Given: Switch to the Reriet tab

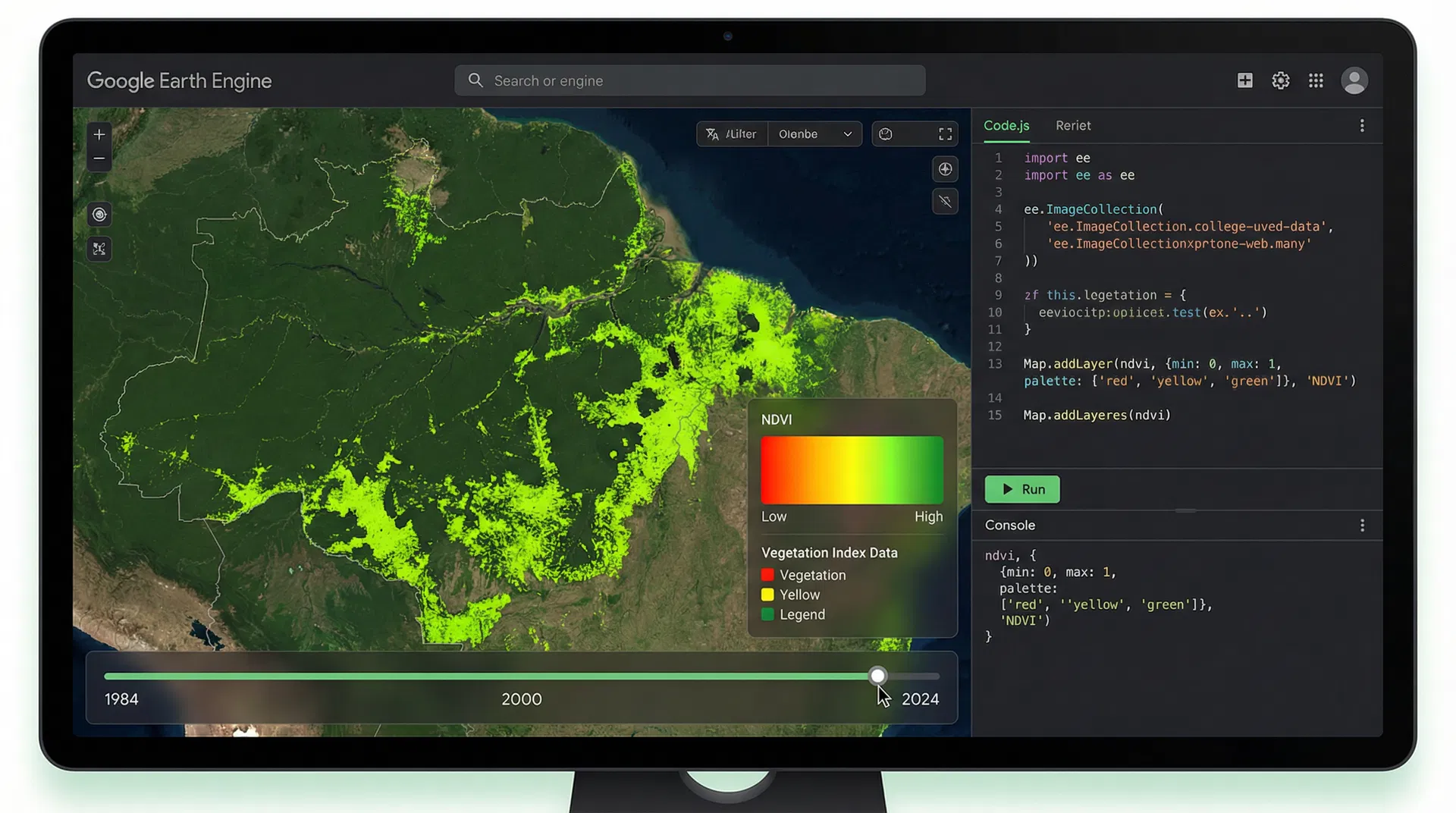Looking at the screenshot, I should (1073, 125).
